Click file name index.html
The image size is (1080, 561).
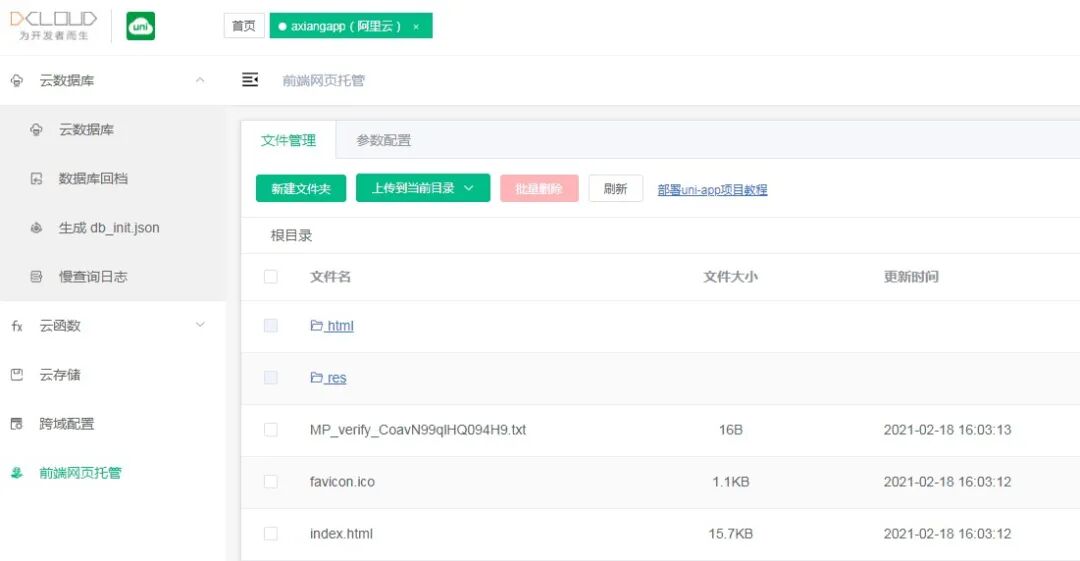tap(341, 533)
